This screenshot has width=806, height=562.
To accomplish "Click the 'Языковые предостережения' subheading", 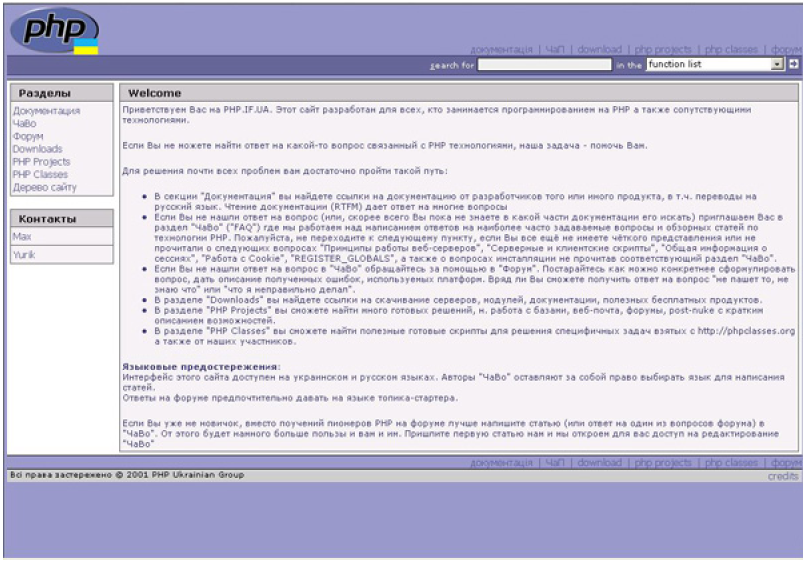I will pos(201,367).
